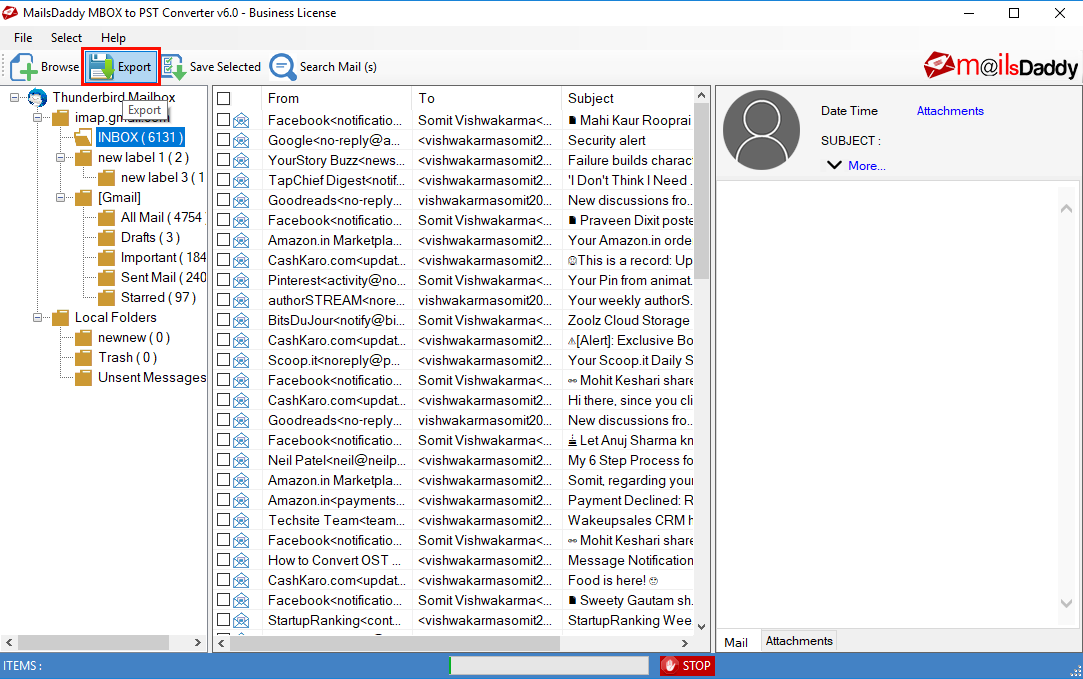Click the MailsDaddy logo
Image resolution: width=1083 pixels, height=679 pixels.
click(1000, 66)
